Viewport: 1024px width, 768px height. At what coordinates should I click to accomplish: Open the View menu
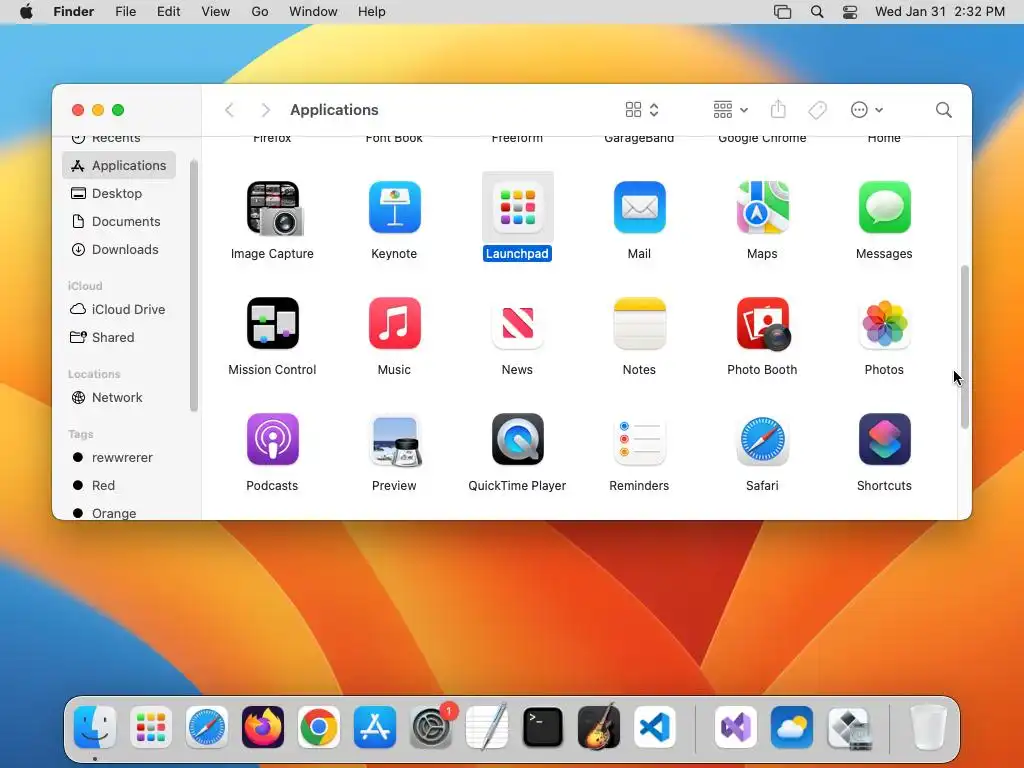pyautogui.click(x=216, y=12)
